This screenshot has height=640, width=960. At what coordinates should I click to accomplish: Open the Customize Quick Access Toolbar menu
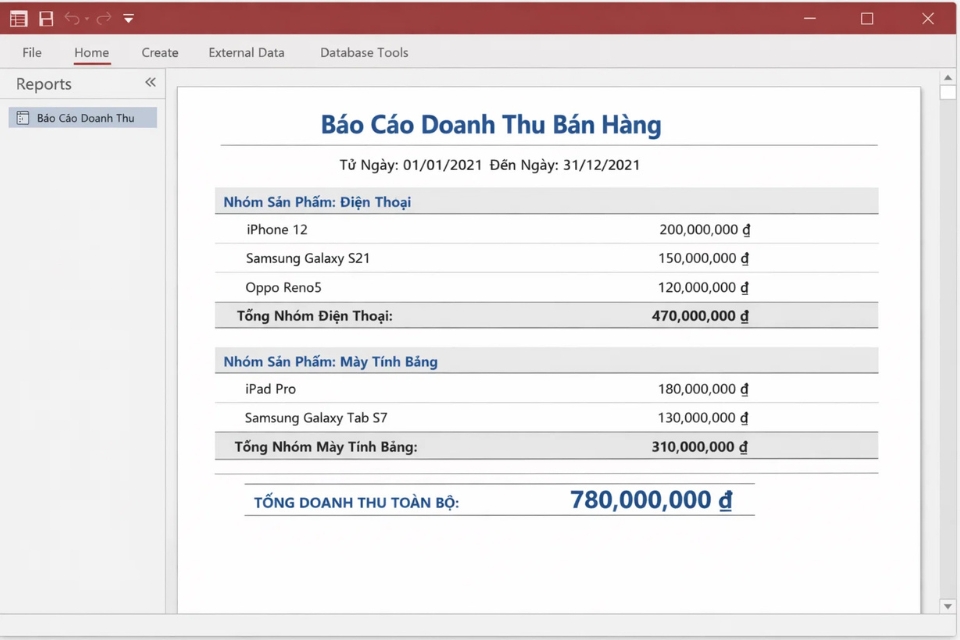(x=128, y=17)
